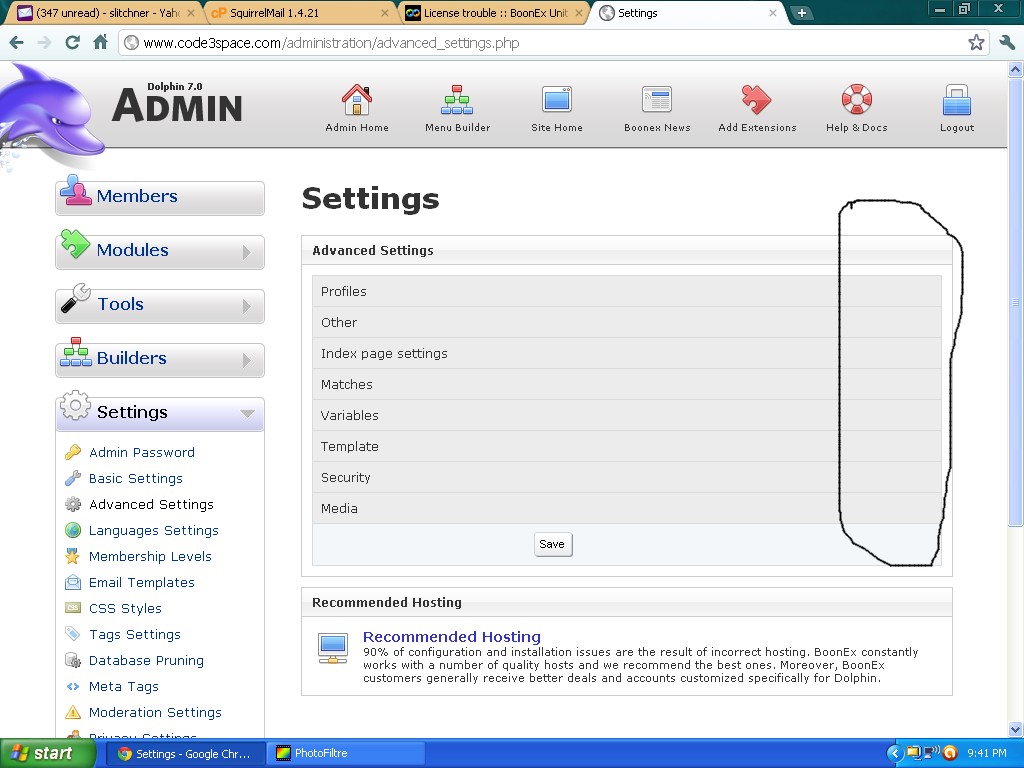1024x768 pixels.
Task: Click the Save button
Action: (x=552, y=544)
